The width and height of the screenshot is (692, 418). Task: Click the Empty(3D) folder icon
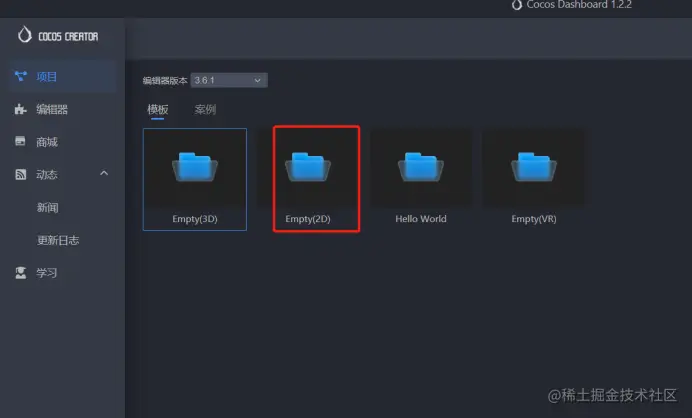pos(195,167)
